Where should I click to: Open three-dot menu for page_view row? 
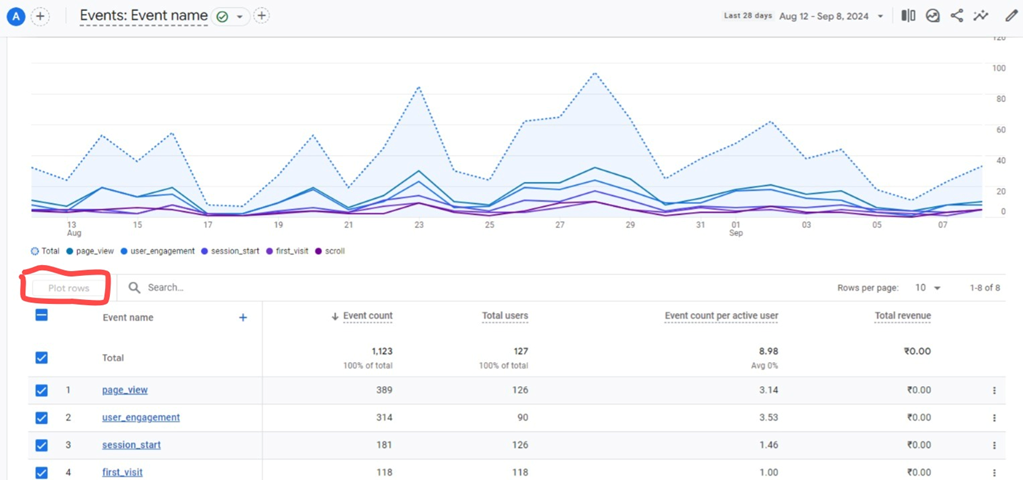click(x=994, y=391)
